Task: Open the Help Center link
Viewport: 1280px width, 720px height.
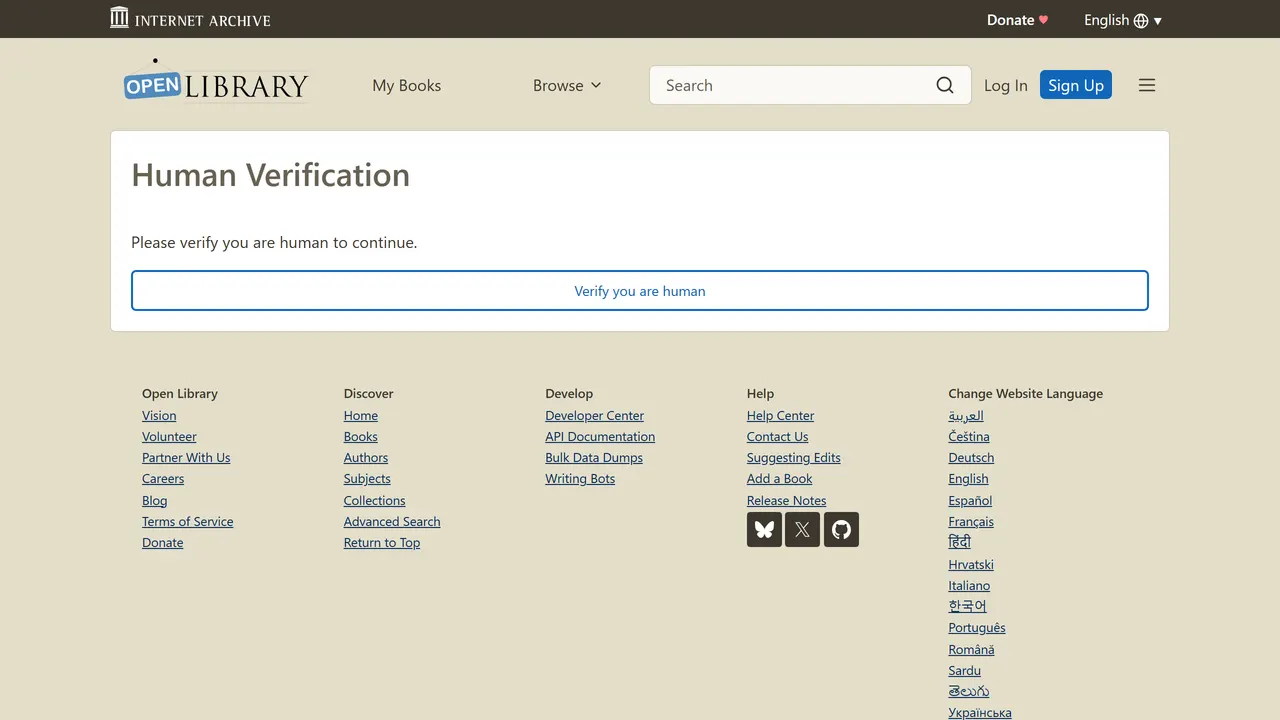Action: 781,416
